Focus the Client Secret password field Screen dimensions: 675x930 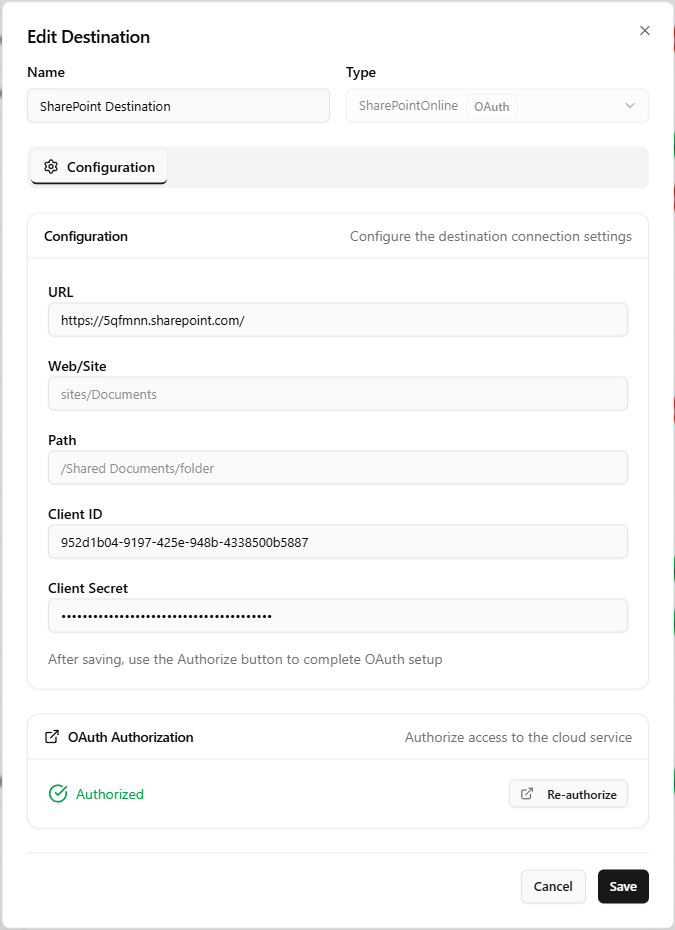point(338,616)
